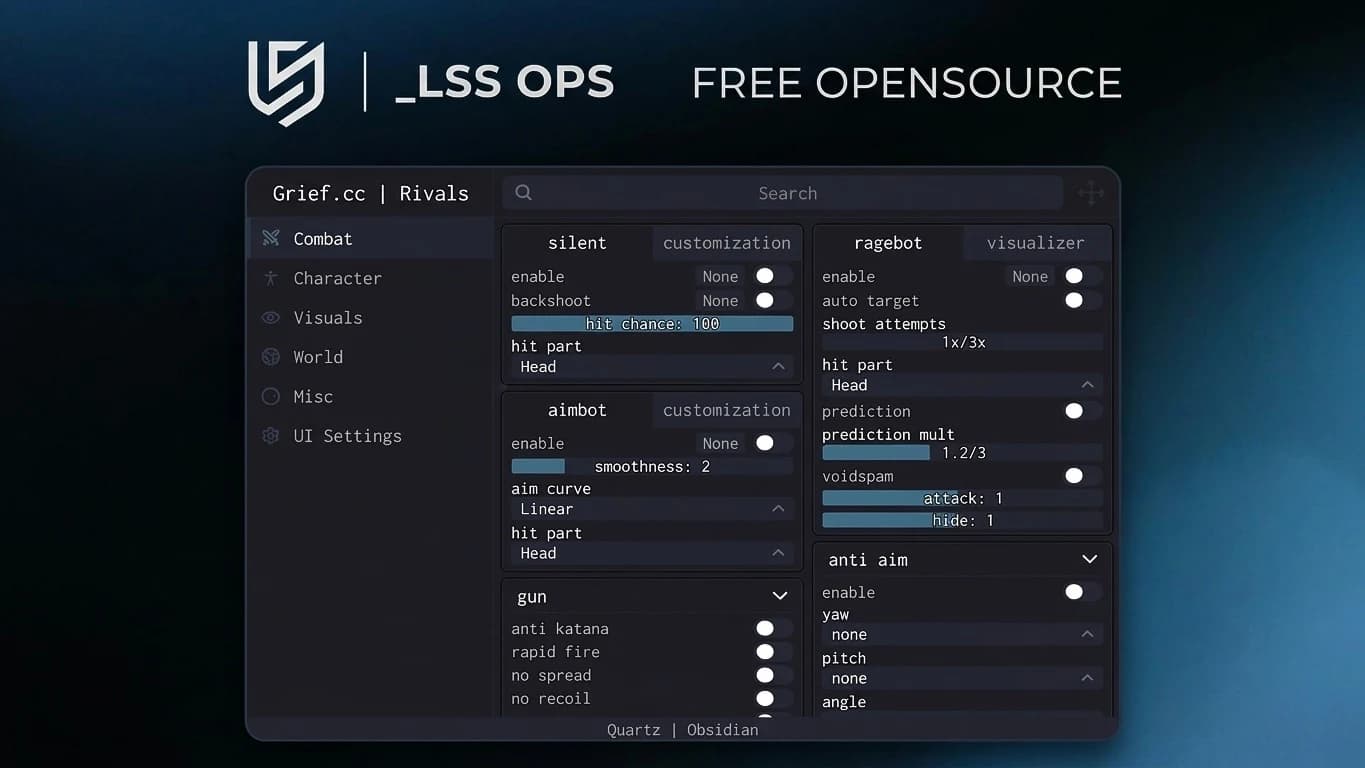This screenshot has width=1365, height=768.
Task: Adjust the smoothness slider
Action: pos(652,466)
